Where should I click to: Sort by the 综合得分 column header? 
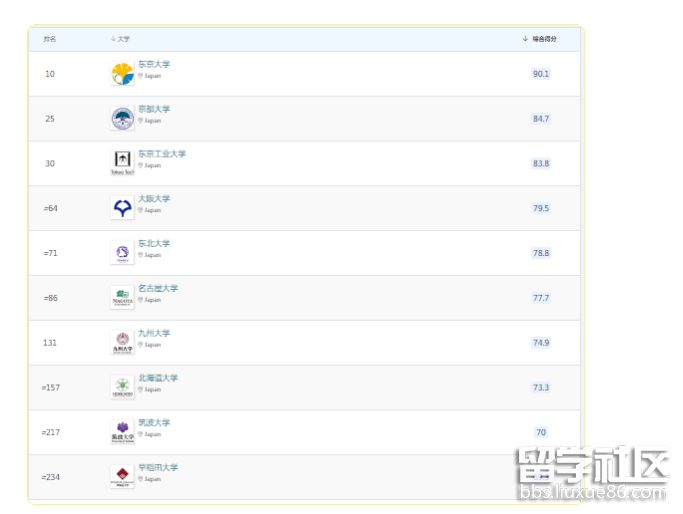[539, 39]
